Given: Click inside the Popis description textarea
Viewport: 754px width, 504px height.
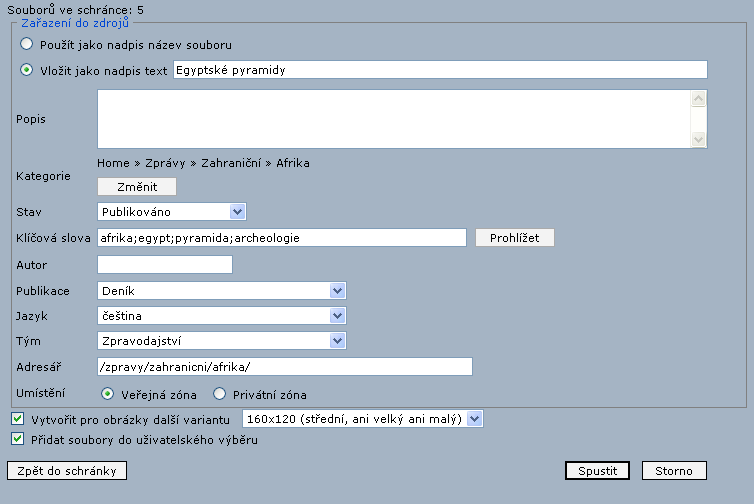Looking at the screenshot, I should [394, 118].
